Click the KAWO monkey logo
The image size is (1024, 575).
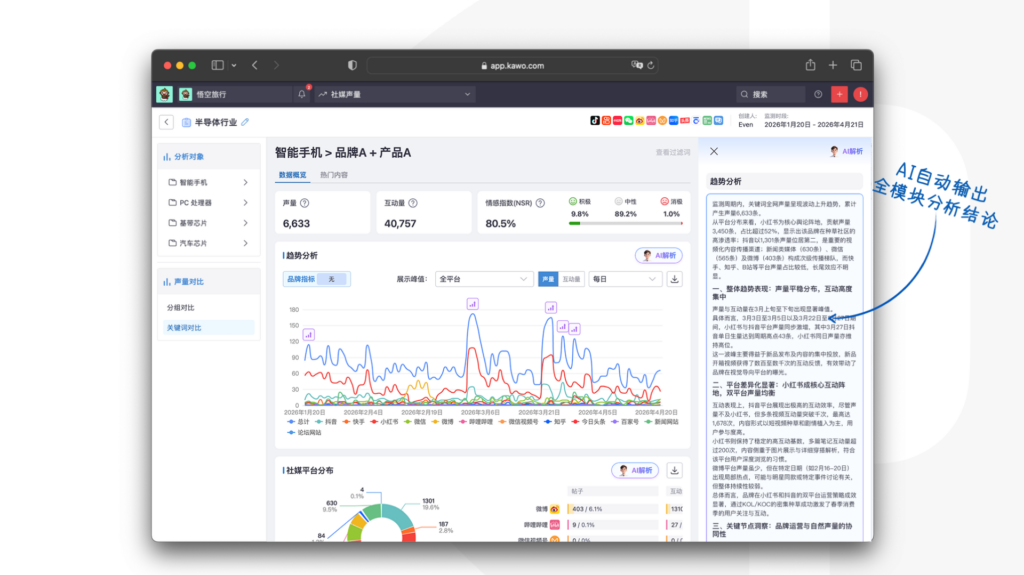(x=165, y=94)
